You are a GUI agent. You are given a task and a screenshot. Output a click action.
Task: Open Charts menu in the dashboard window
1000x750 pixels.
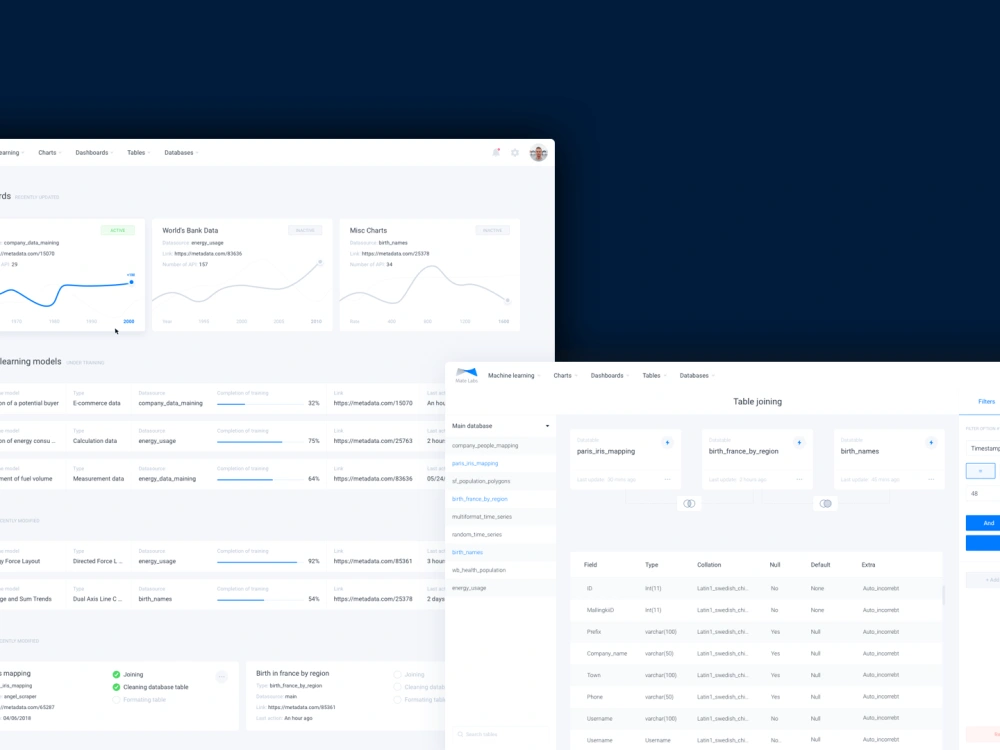pyautogui.click(x=50, y=152)
